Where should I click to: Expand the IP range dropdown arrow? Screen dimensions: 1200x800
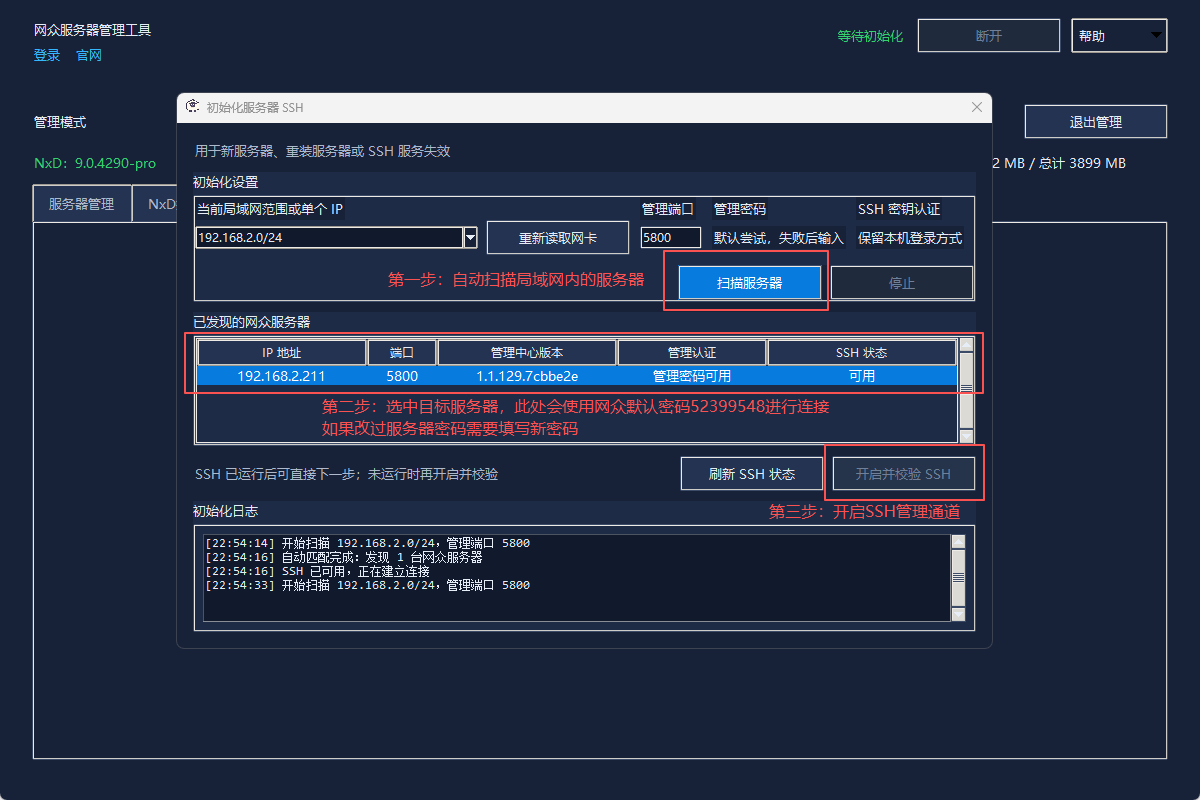[x=470, y=237]
